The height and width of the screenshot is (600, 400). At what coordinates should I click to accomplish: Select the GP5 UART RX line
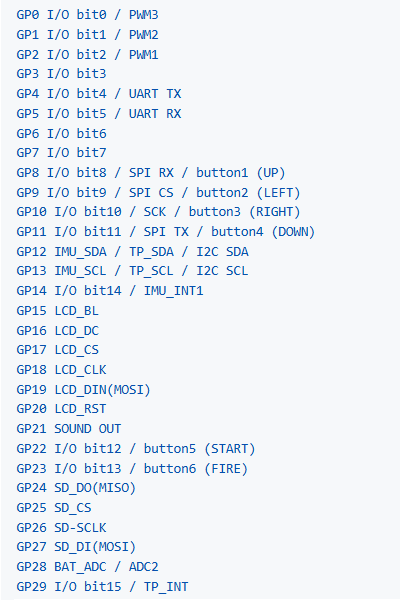click(x=99, y=114)
